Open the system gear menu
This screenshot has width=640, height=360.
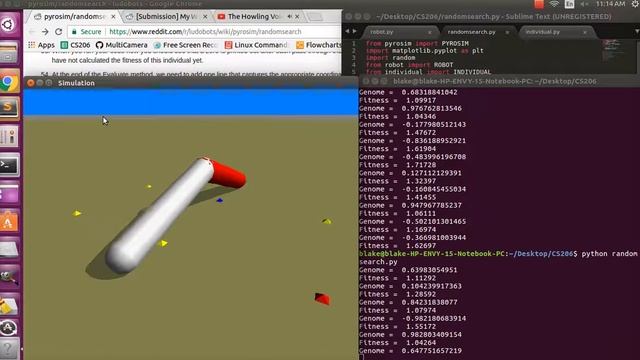coord(635,4)
